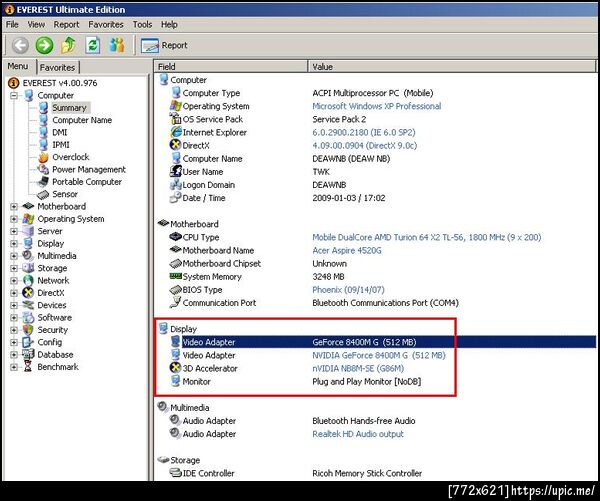Click the DirectX icon in tree
600x501 pixels.
coord(28,293)
